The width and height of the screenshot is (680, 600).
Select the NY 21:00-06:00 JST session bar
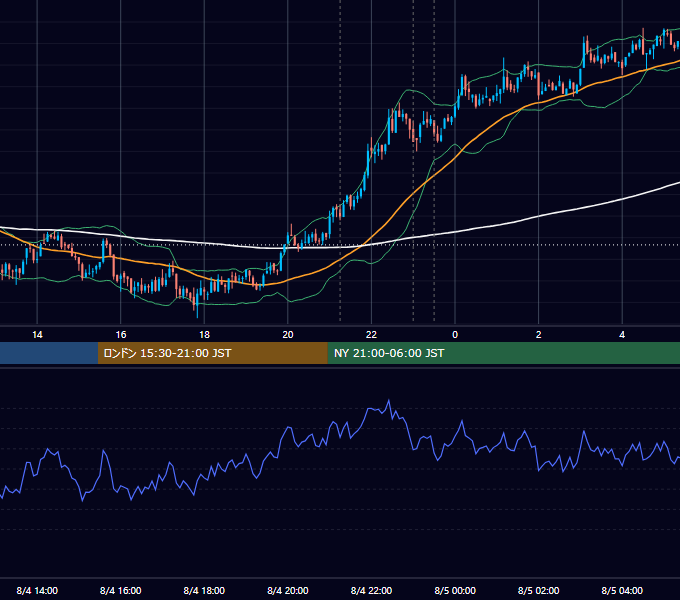pos(503,353)
